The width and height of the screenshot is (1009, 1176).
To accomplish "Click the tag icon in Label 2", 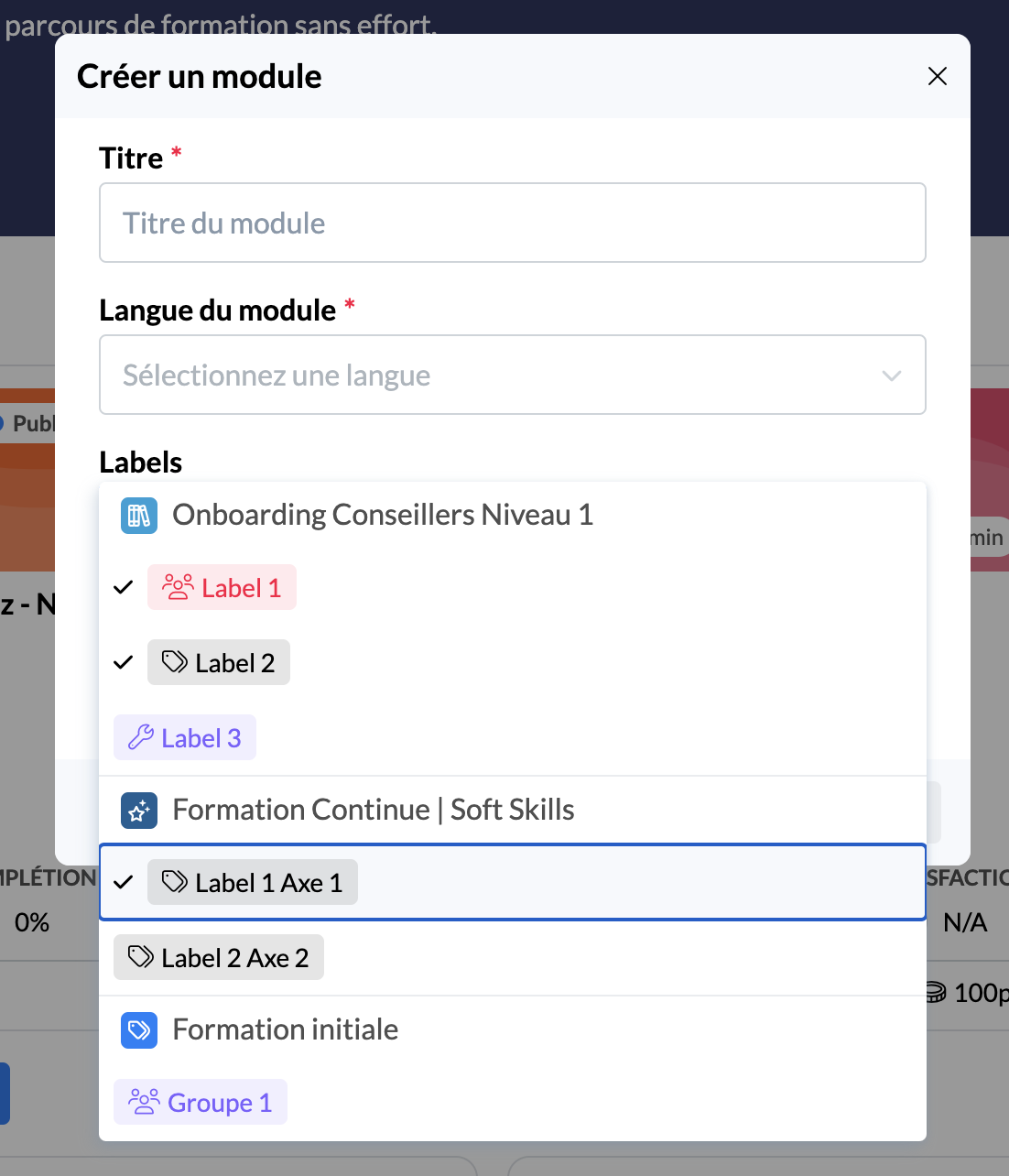I will pyautogui.click(x=174, y=662).
